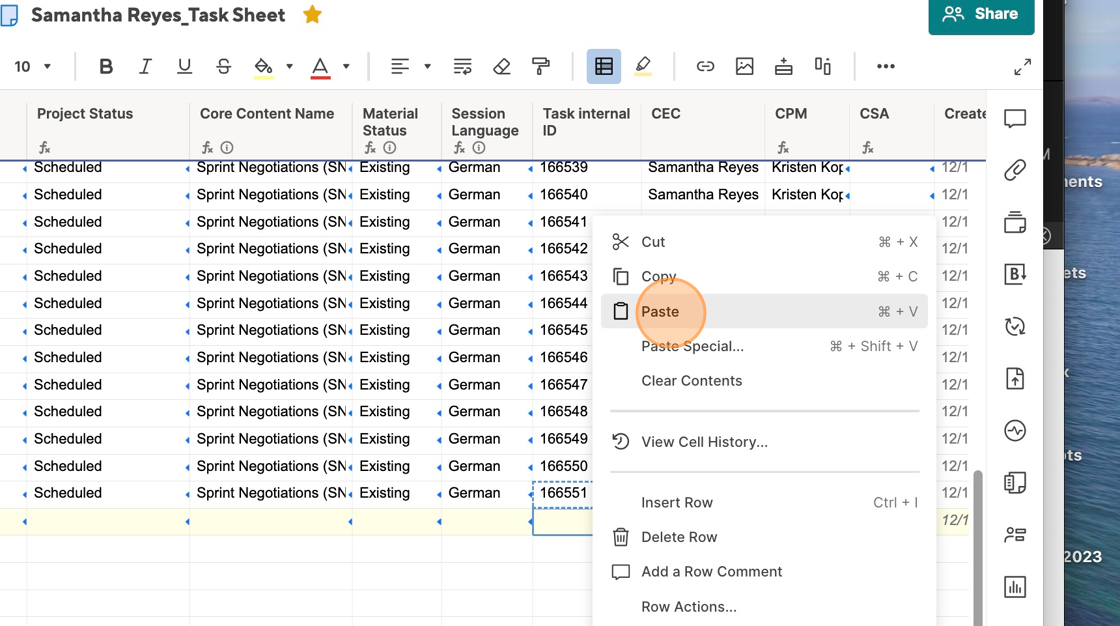
Task: Click the column alignment toolbar icon
Action: pyautogui.click(x=823, y=66)
